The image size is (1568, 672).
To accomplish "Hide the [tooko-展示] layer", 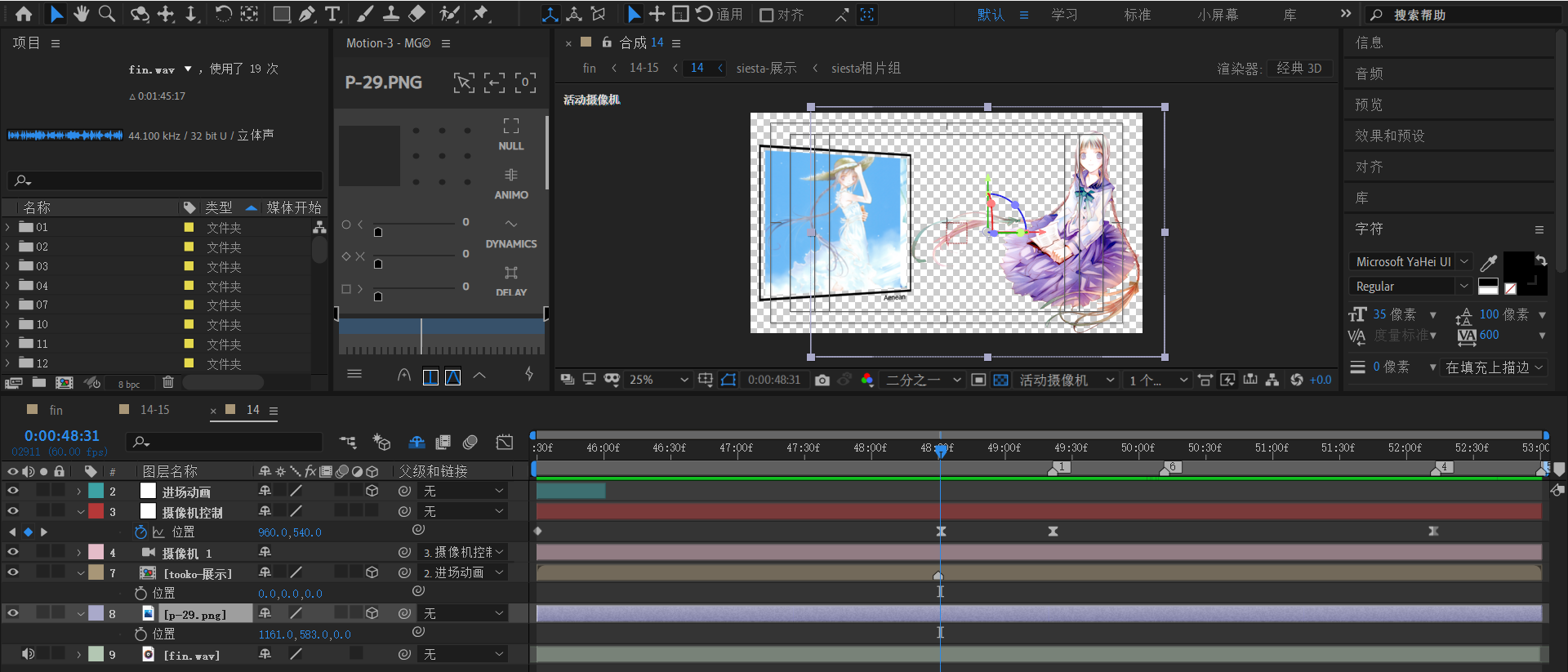I will point(13,572).
